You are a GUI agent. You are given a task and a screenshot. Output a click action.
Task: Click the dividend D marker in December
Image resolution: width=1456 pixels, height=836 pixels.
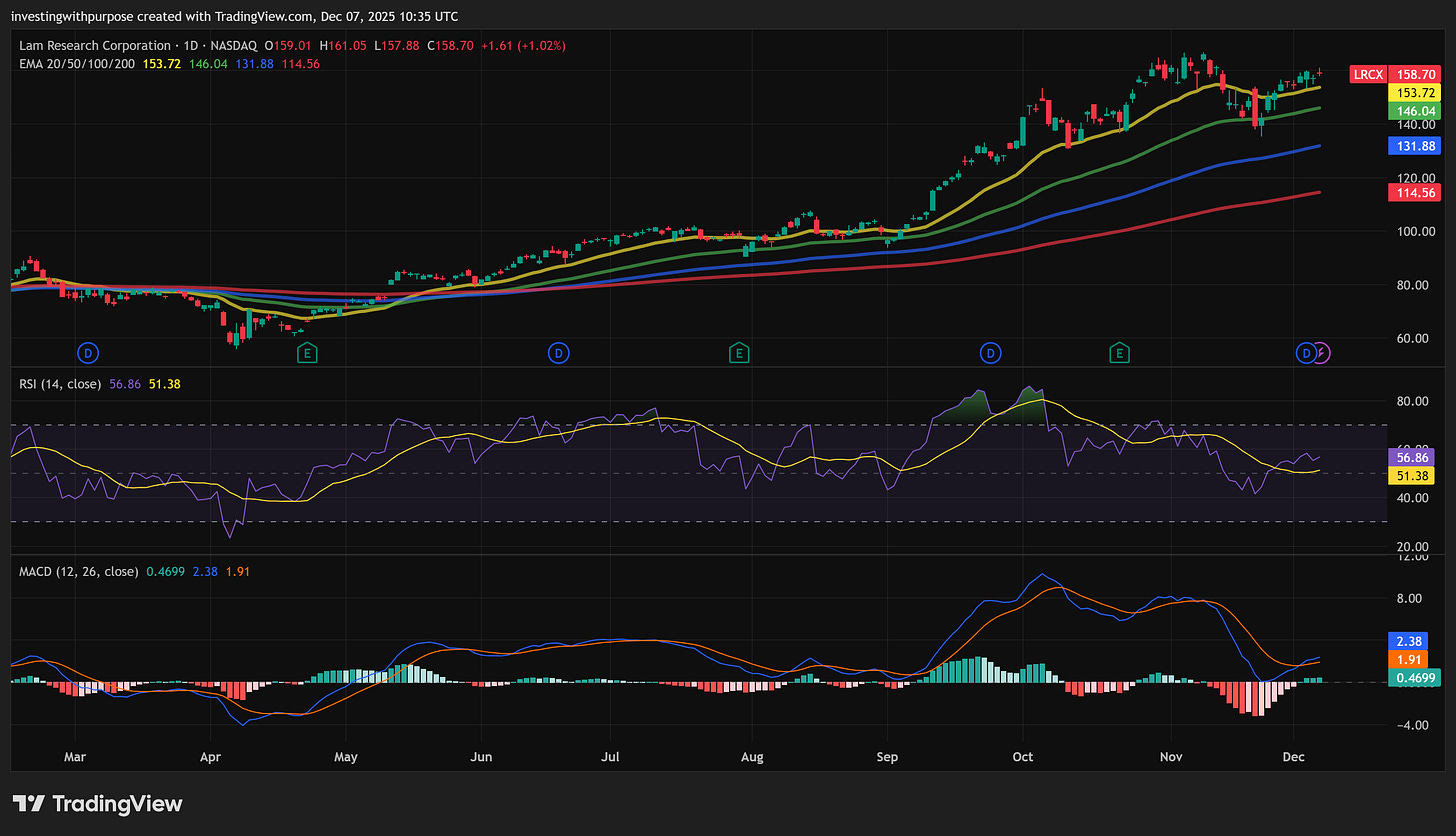tap(1306, 352)
